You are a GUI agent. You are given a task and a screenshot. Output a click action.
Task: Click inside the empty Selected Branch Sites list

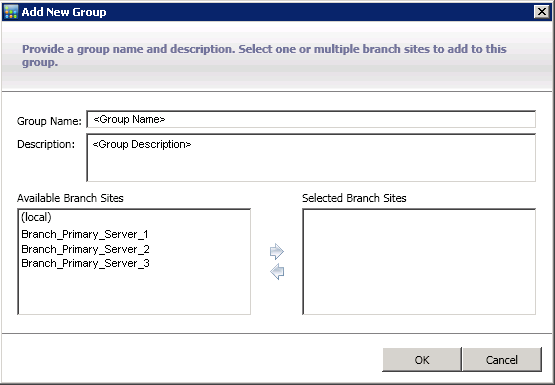[x=419, y=262]
